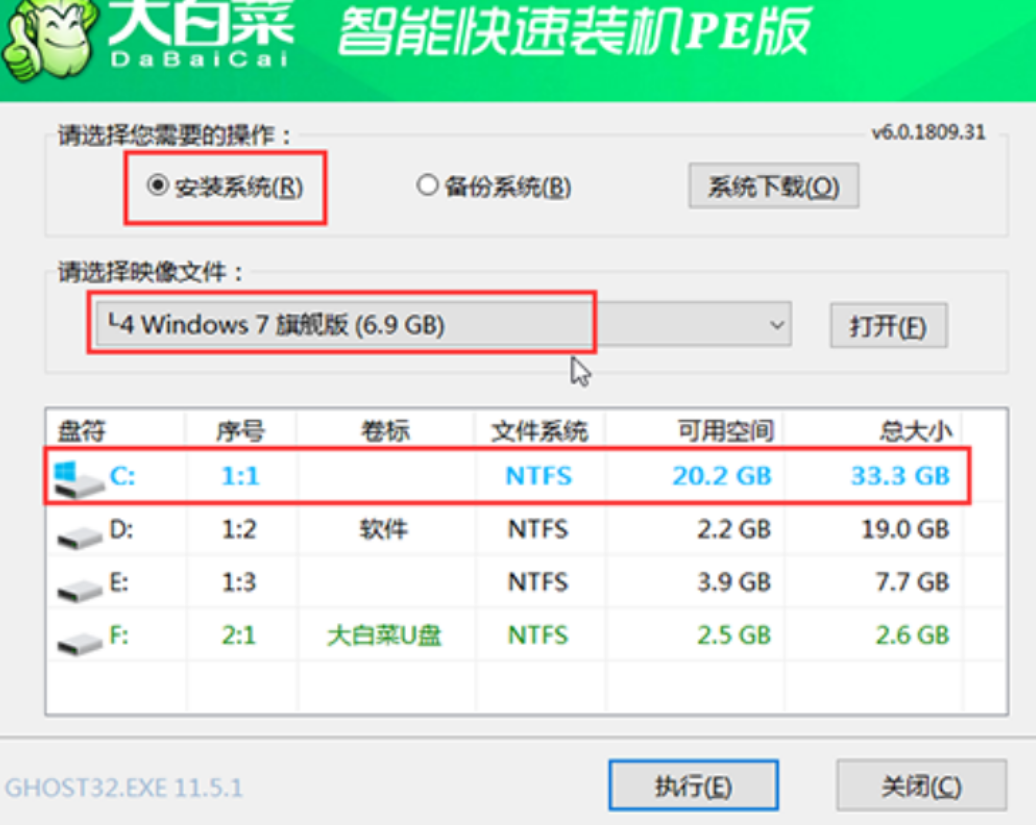This screenshot has height=825, width=1036.
Task: Click the 19.0 GB total size cell
Action: pyautogui.click(x=906, y=529)
